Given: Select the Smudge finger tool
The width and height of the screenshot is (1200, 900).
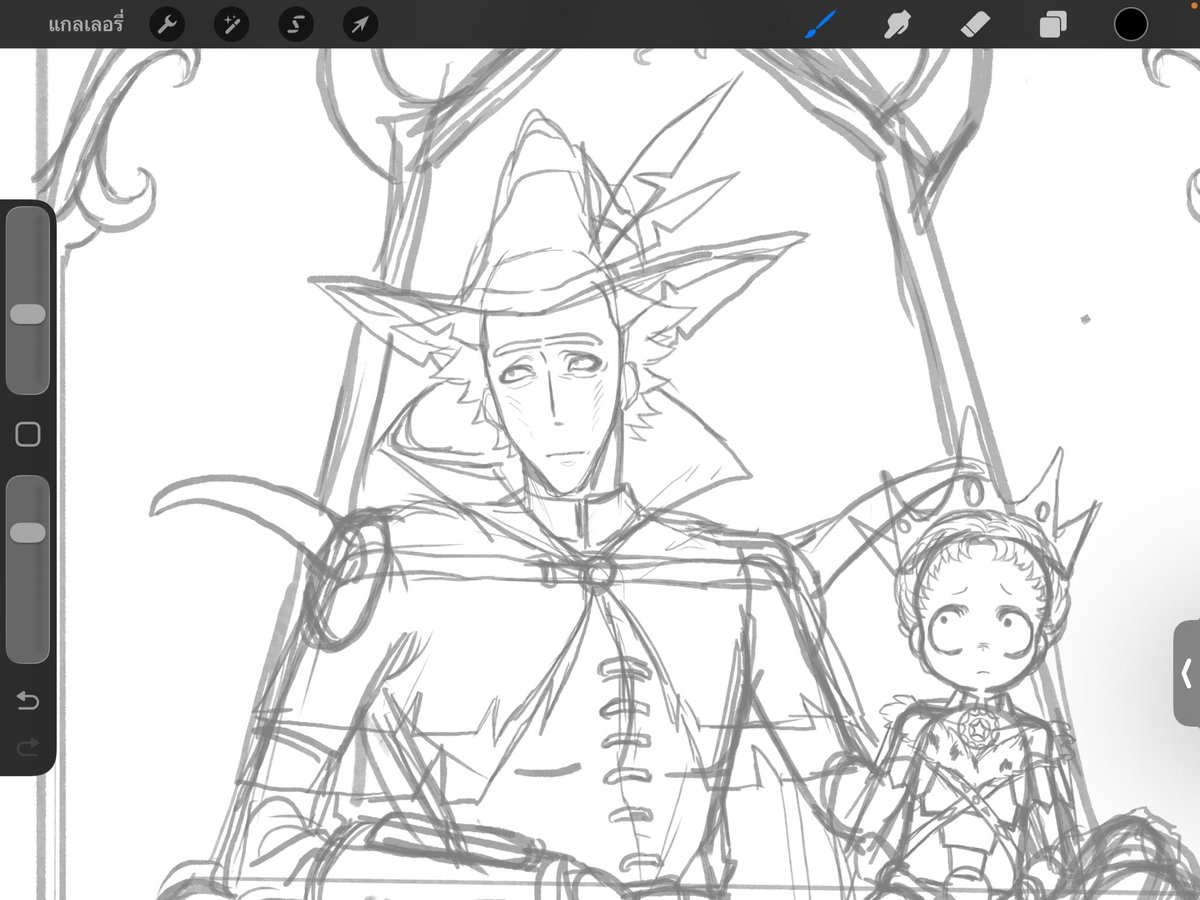Looking at the screenshot, I should (897, 24).
